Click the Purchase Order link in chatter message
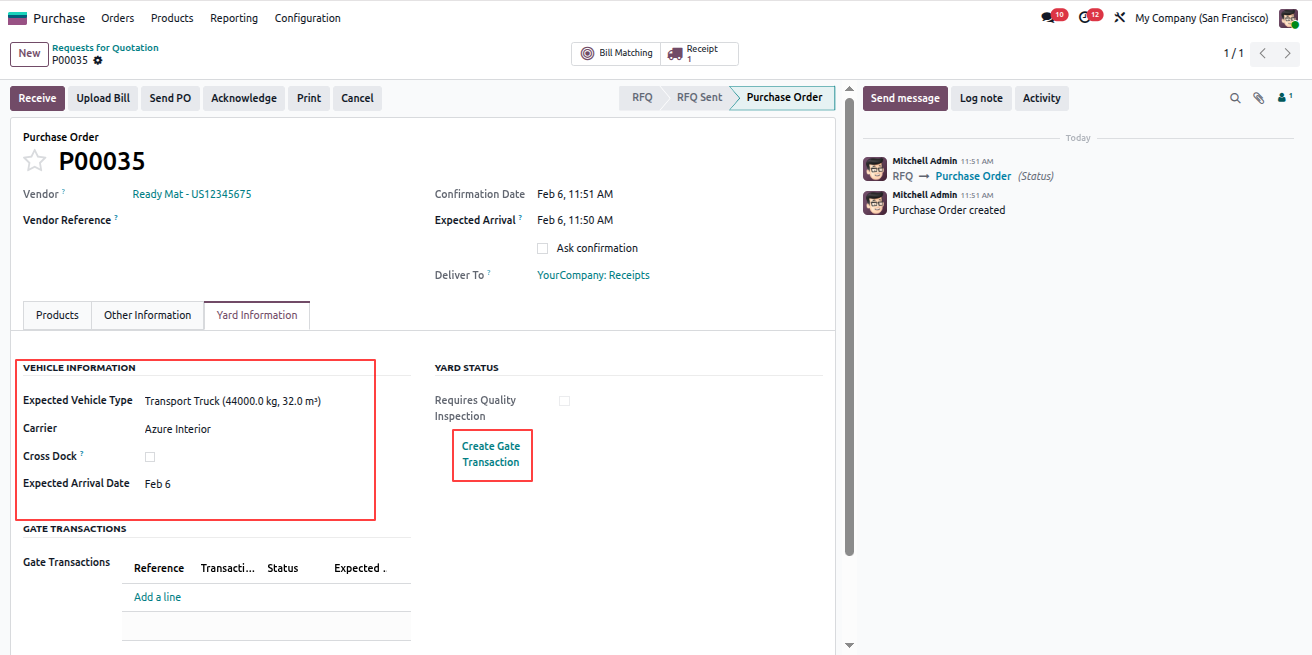Screen dimensions: 1312x655 point(973,176)
